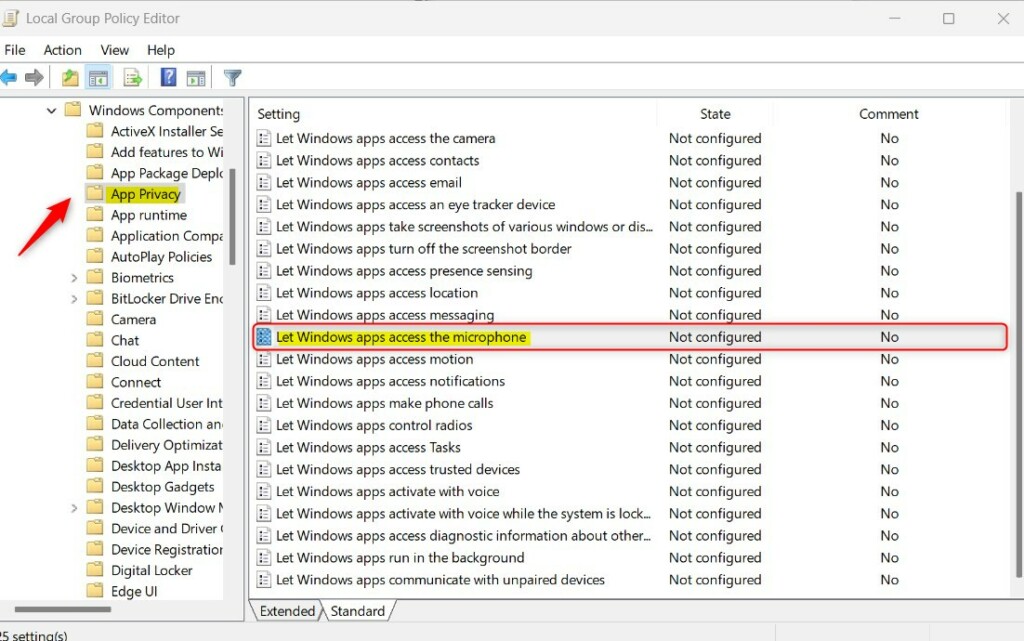Screen dimensions: 1024x641
Task: Expand the Biometrics tree node
Action: (74, 277)
